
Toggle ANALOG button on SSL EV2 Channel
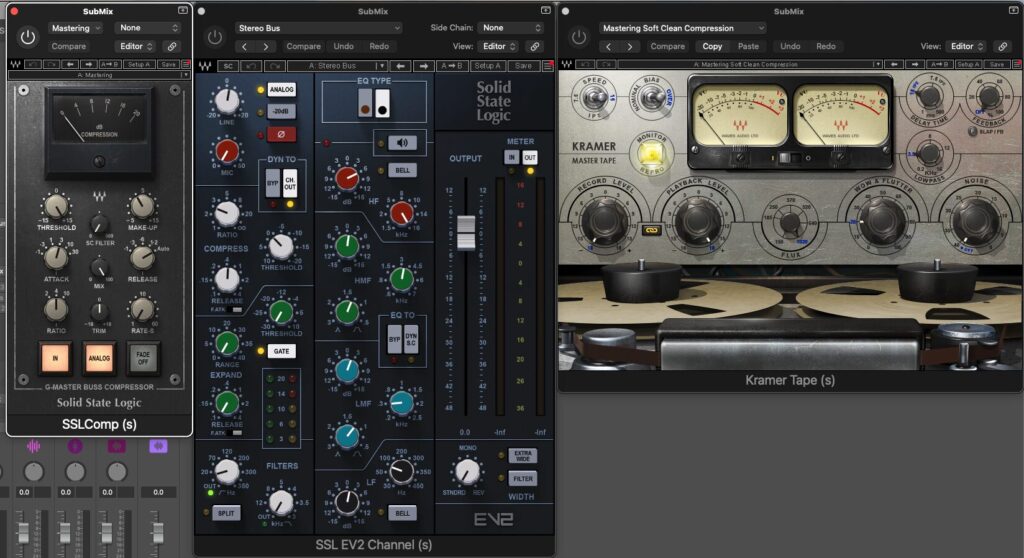click(x=281, y=90)
